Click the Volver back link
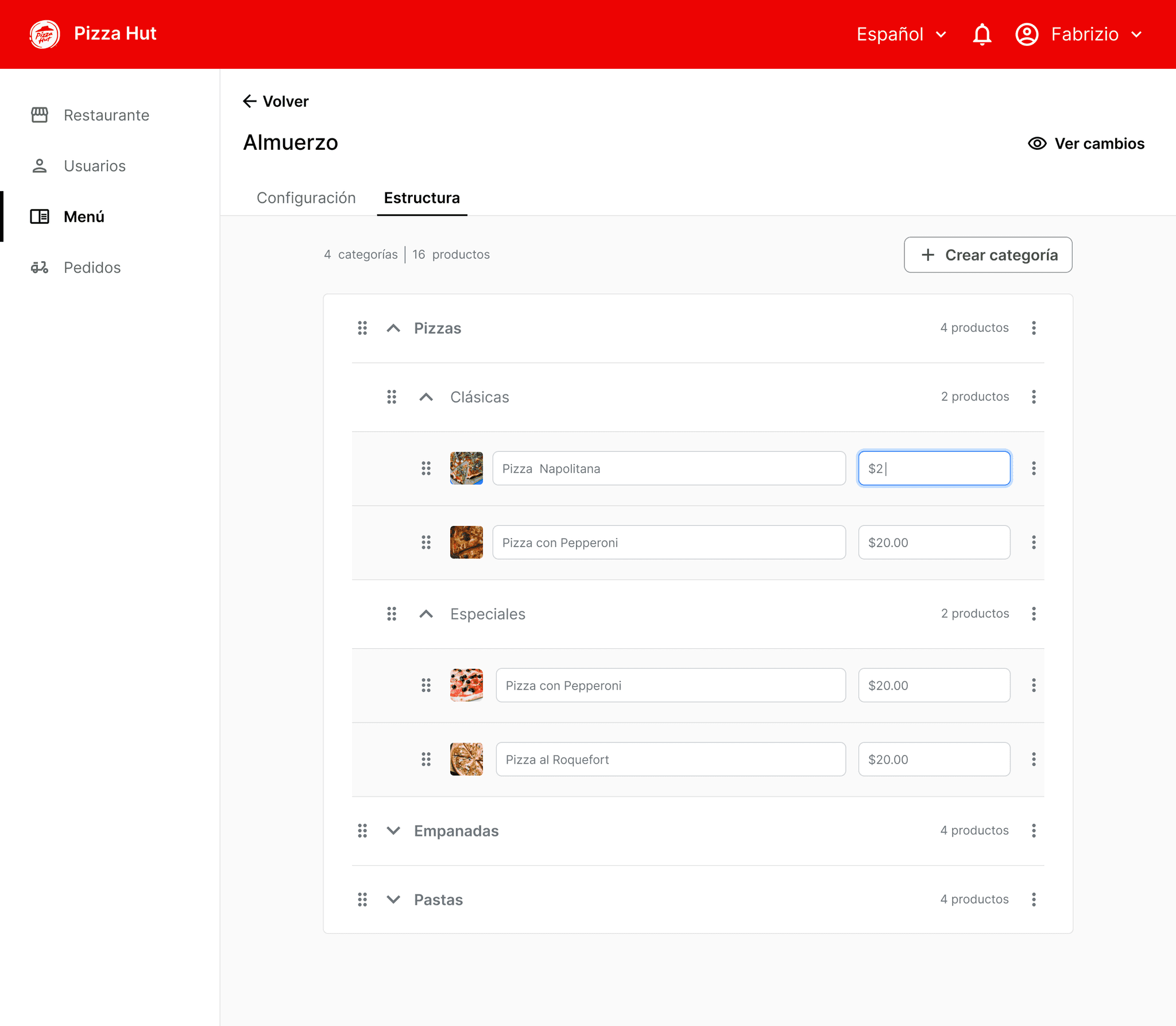1176x1026 pixels. pyautogui.click(x=276, y=102)
